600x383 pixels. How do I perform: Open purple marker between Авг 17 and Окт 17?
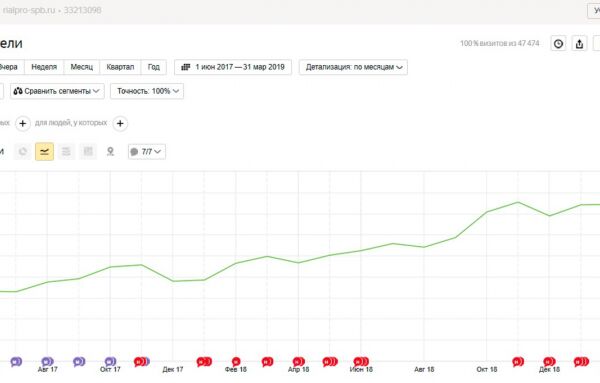tap(79, 361)
